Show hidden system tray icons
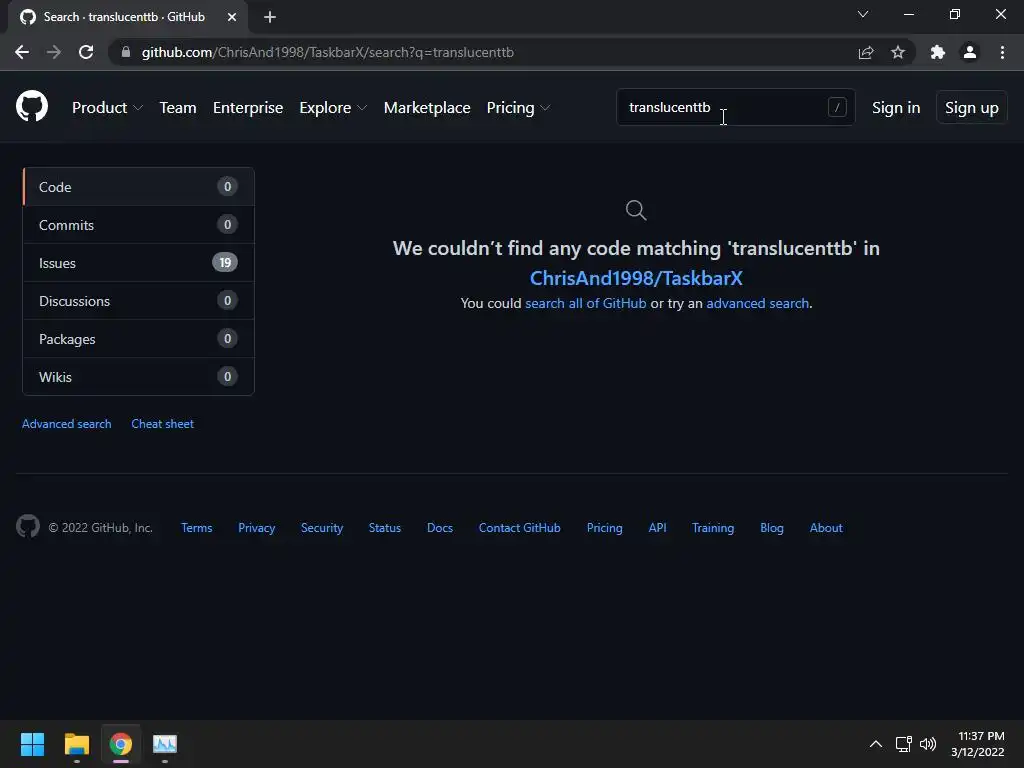 [x=876, y=744]
